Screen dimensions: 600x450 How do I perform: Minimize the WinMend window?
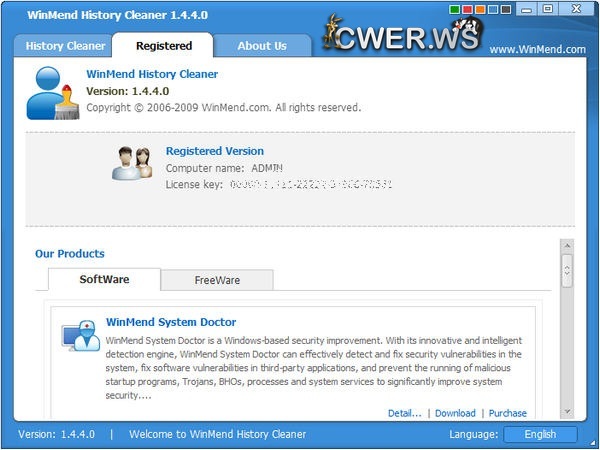(527, 9)
